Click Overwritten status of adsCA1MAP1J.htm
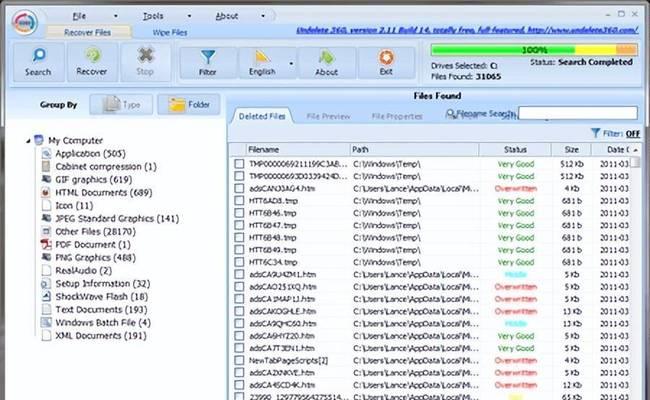The width and height of the screenshot is (650, 400). [516, 299]
